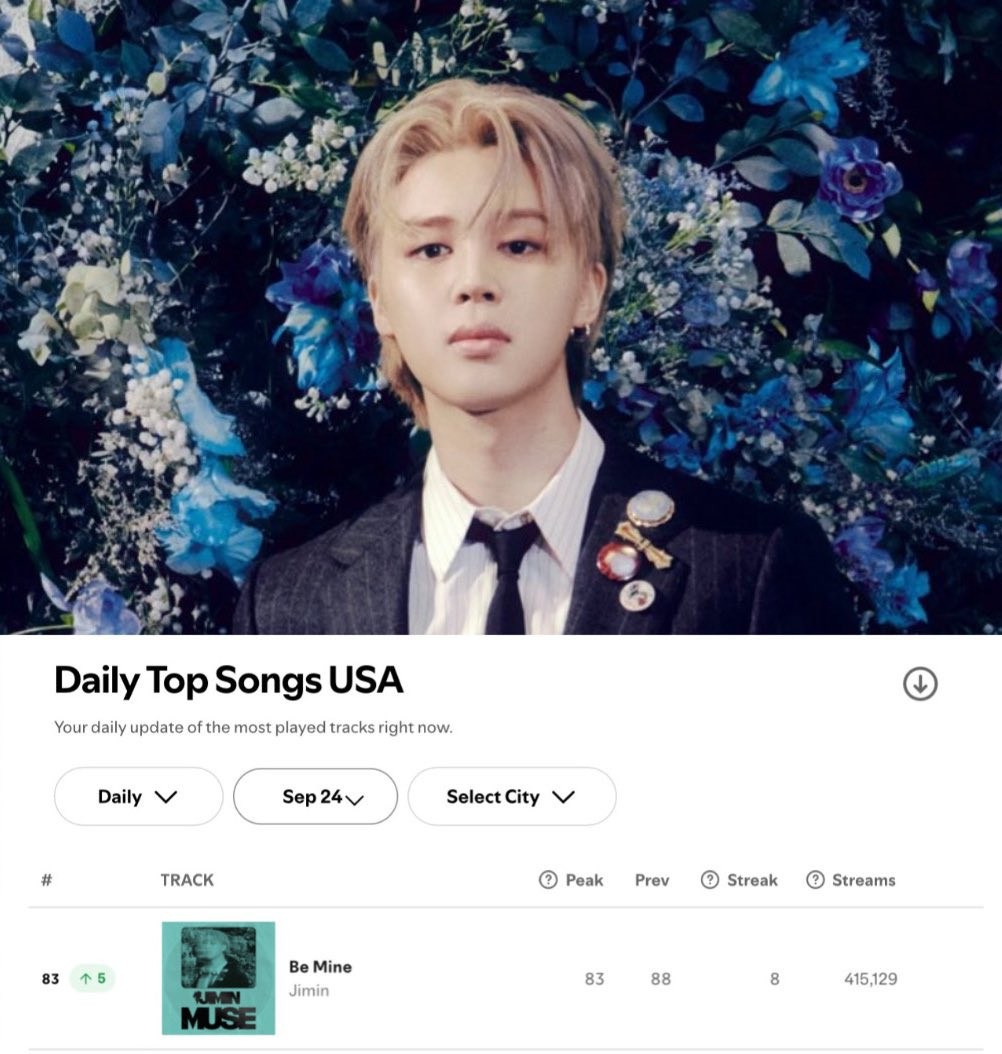Open the Sep 24 date dropdown

point(315,797)
